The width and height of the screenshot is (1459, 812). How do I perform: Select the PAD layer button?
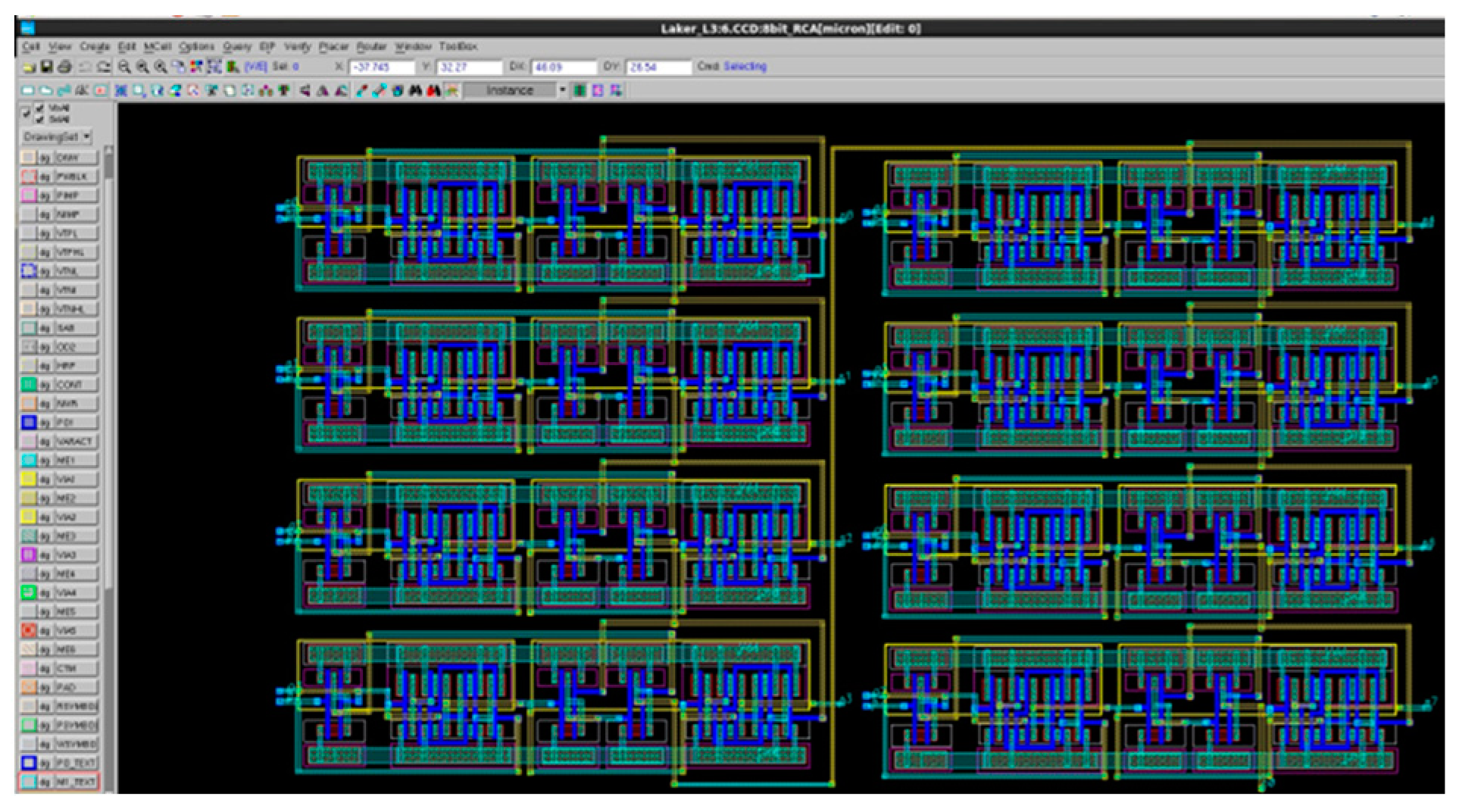click(76, 688)
